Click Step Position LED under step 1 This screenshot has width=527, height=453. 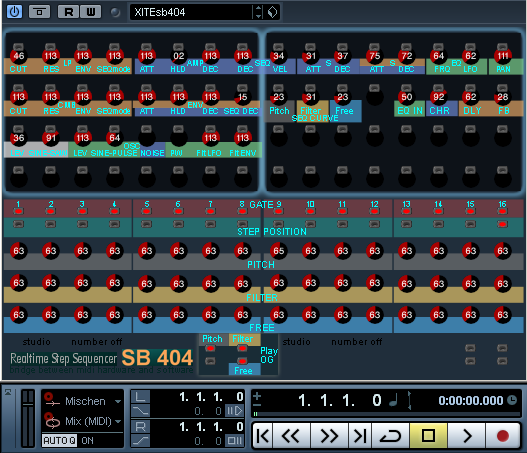click(x=18, y=224)
